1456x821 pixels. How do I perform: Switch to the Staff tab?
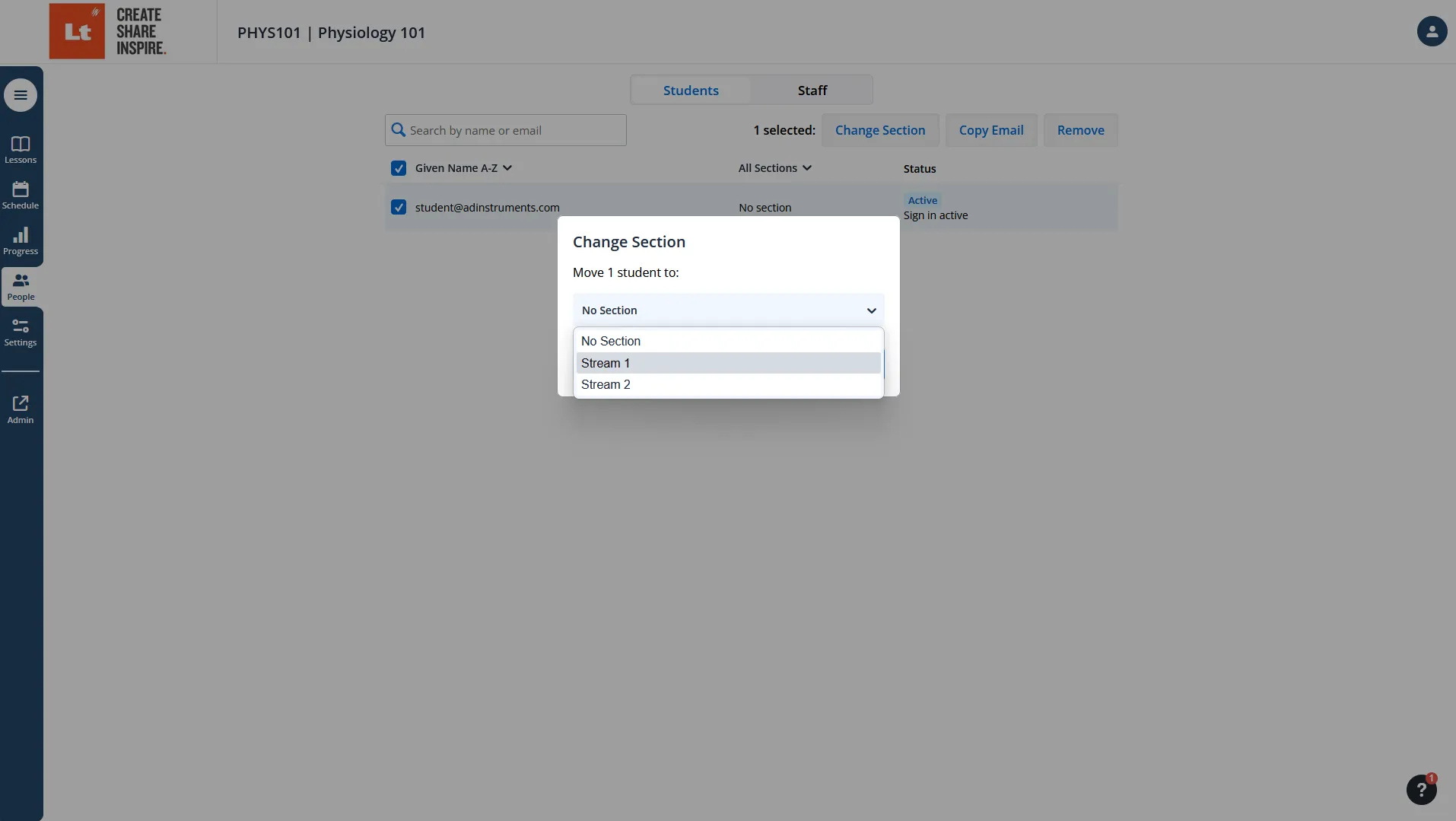click(812, 90)
